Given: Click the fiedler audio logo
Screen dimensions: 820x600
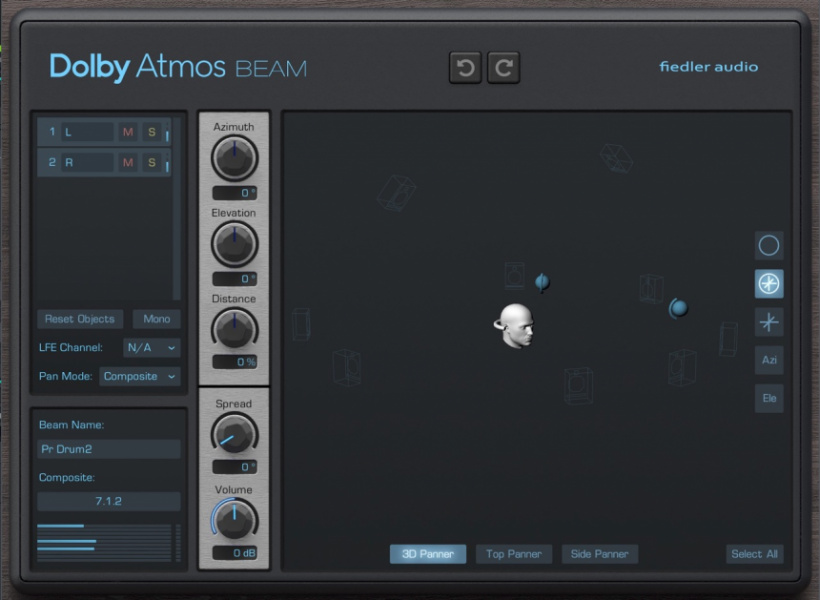Looking at the screenshot, I should tap(709, 66).
